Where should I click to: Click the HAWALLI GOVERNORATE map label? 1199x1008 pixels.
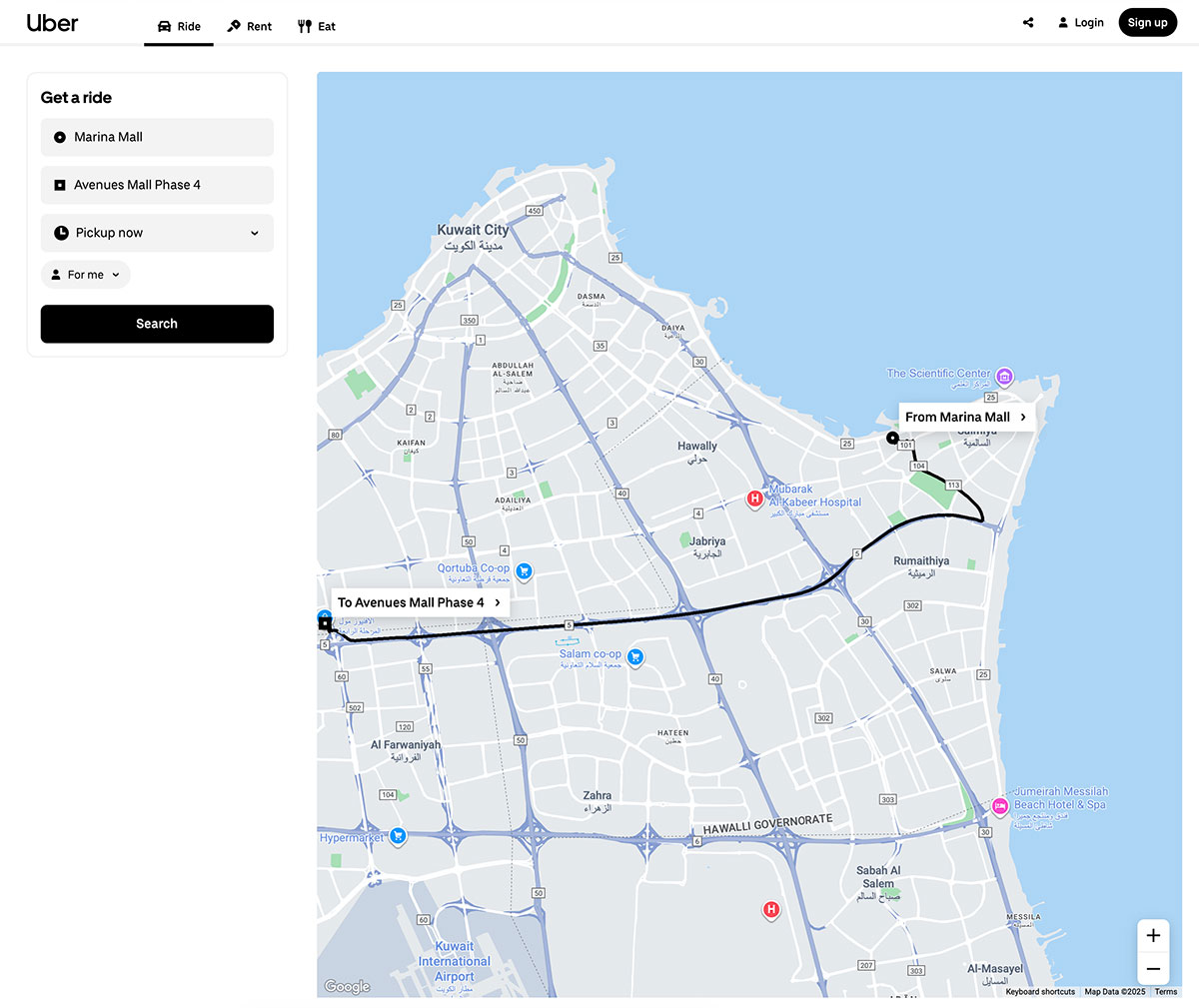pos(767,824)
